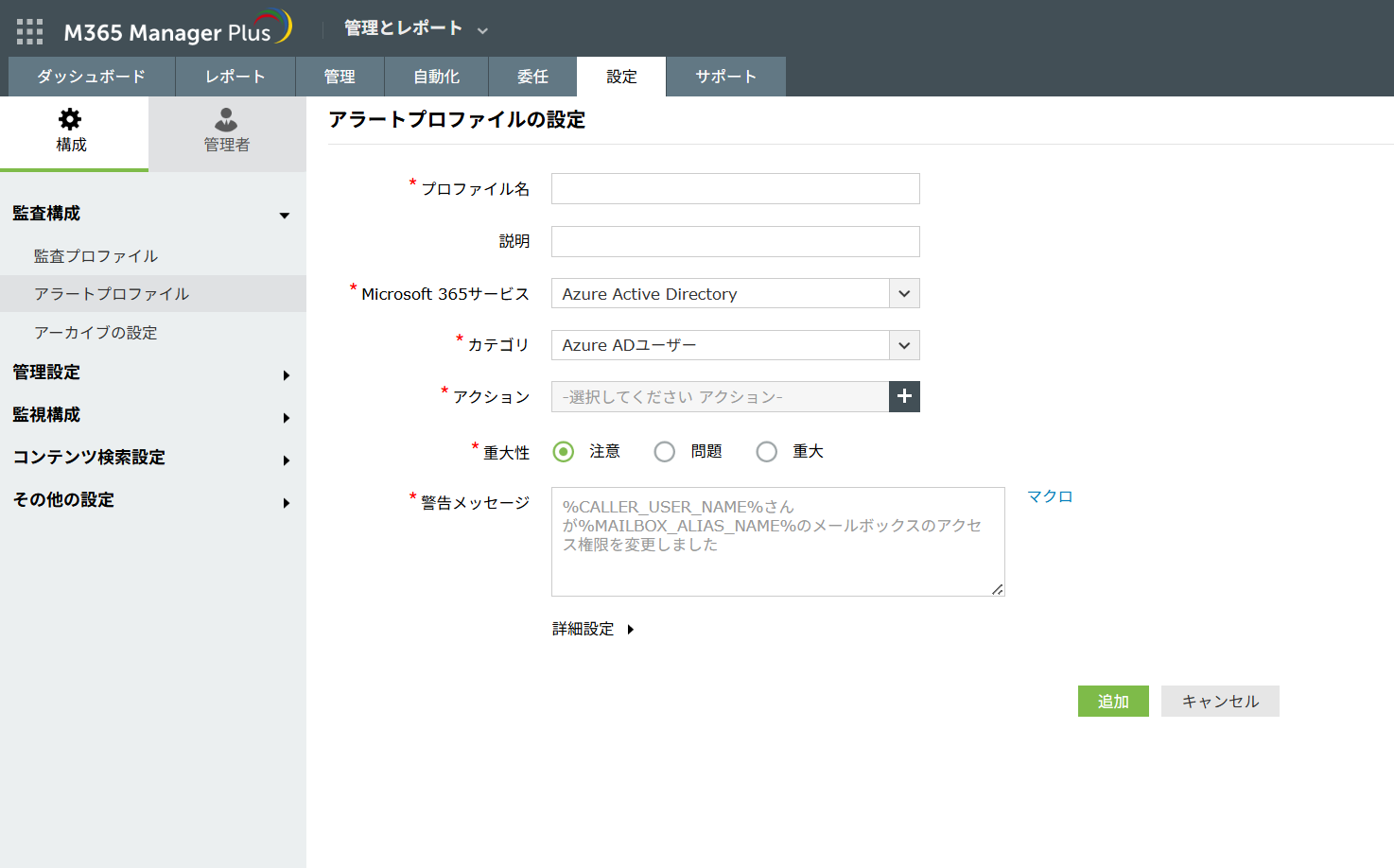
Task: Click the 警告メッセージ text area
Action: tap(778, 542)
